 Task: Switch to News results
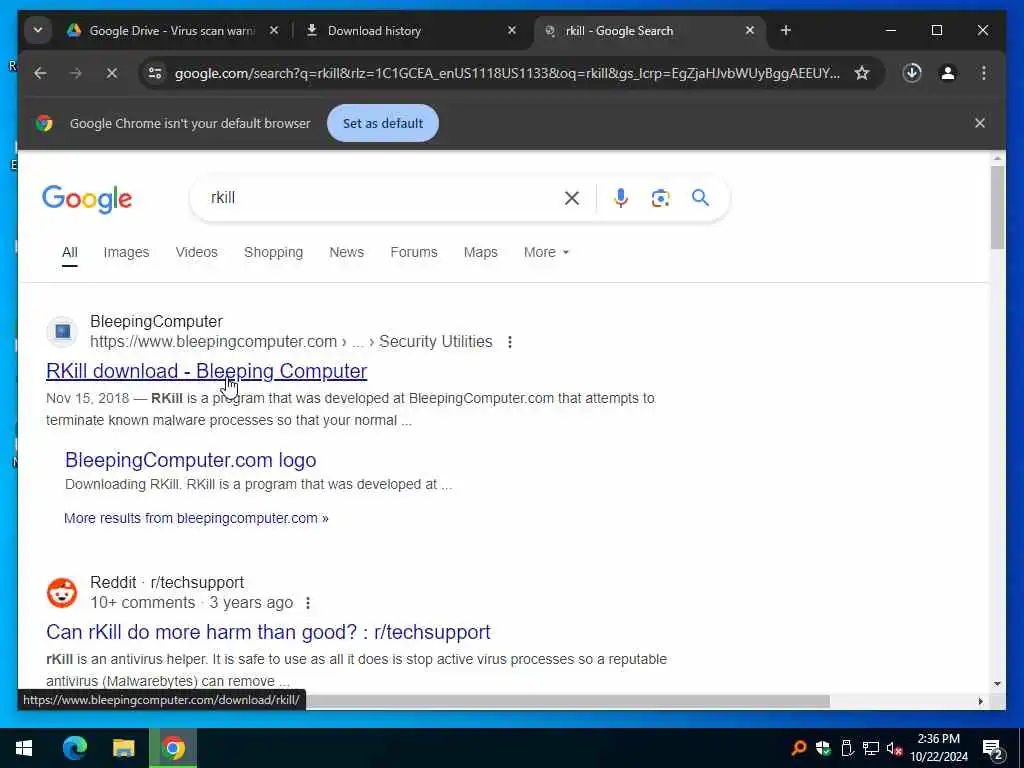pos(347,252)
